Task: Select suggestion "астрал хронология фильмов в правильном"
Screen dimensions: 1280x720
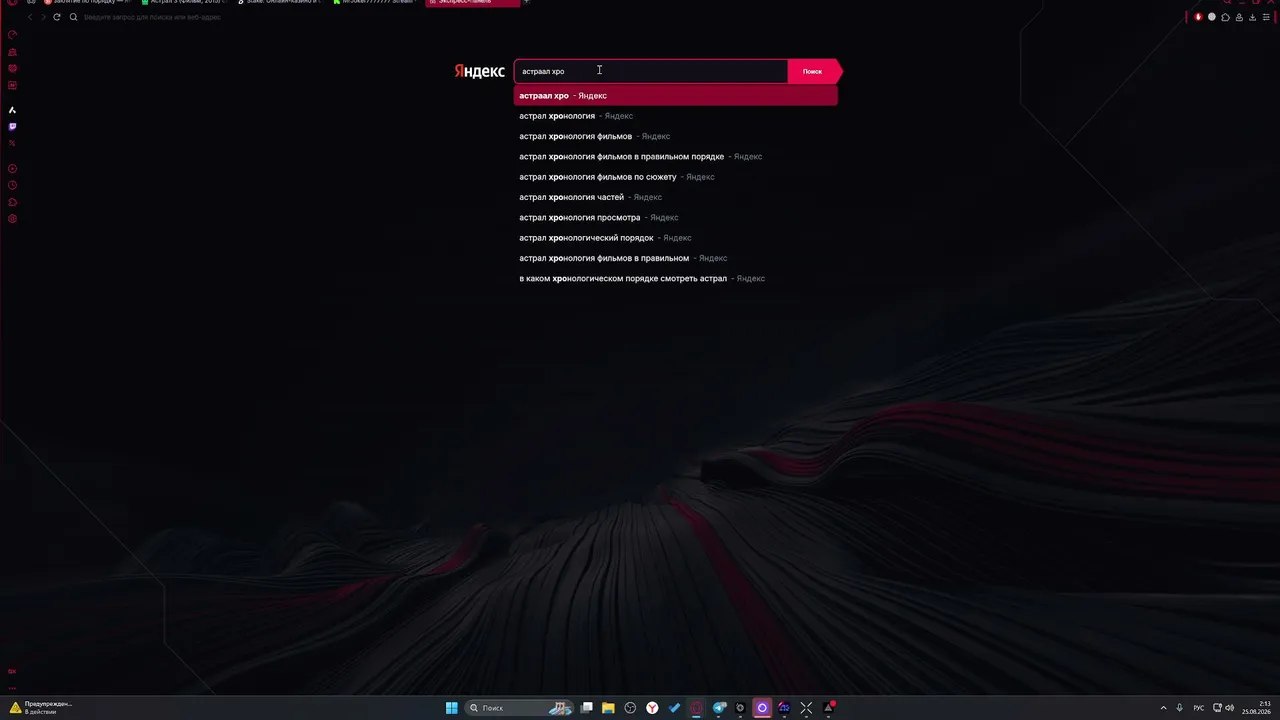Action: pos(676,258)
